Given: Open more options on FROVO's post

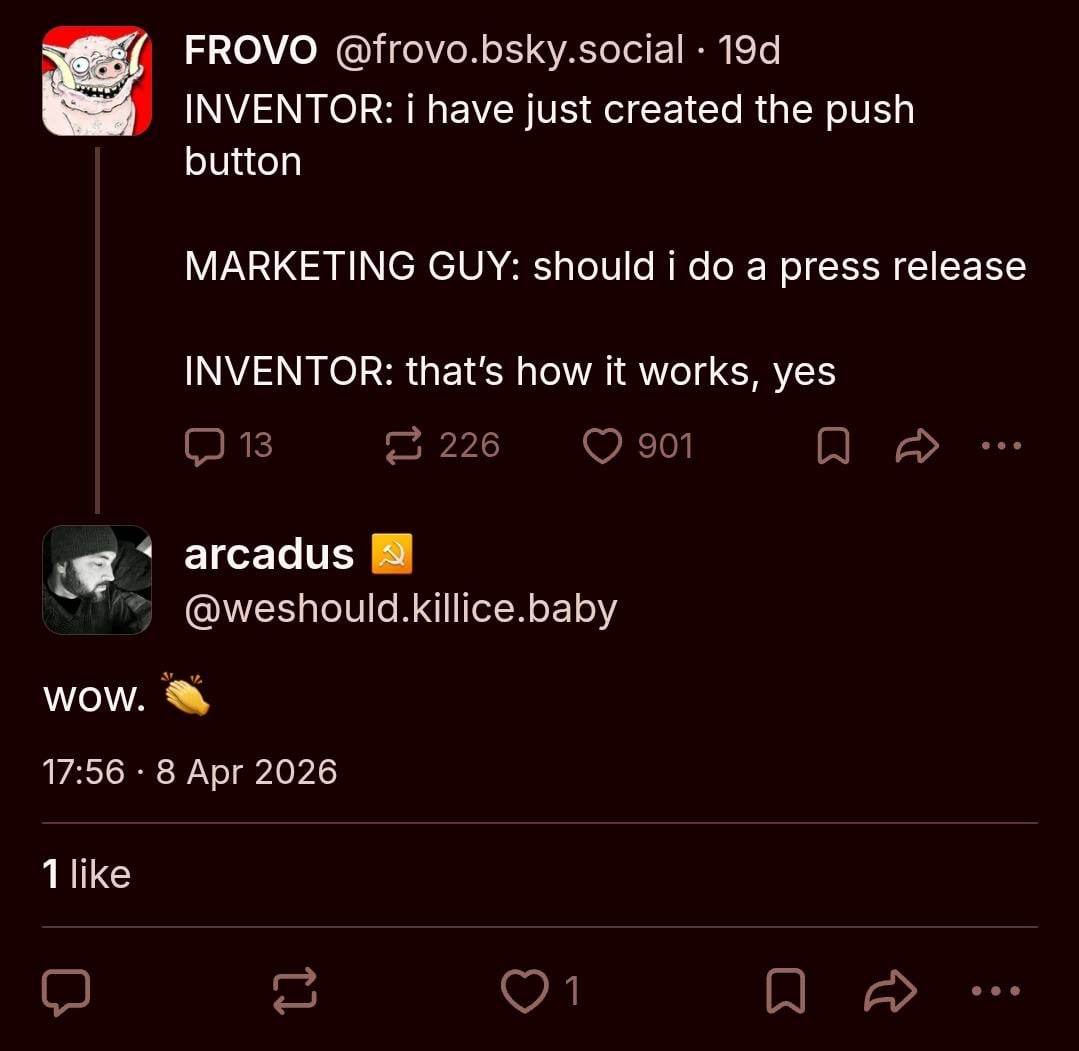Looking at the screenshot, I should (x=1001, y=446).
